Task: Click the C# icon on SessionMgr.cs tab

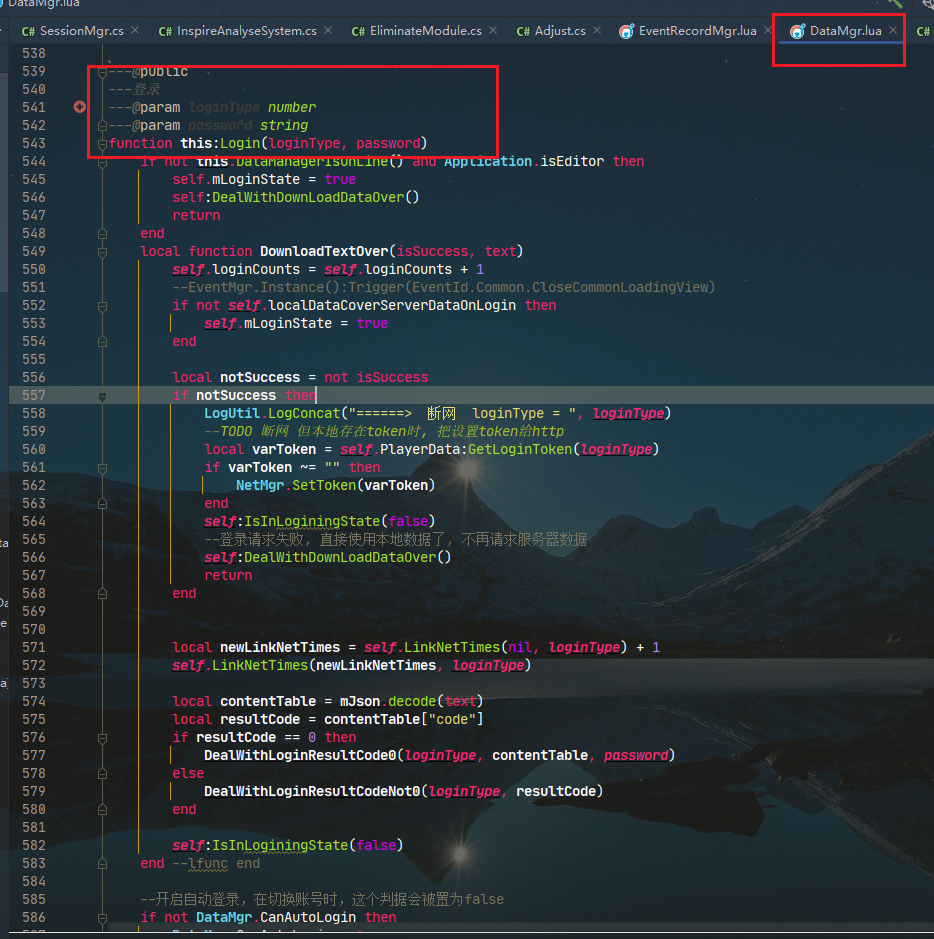Action: 27,31
